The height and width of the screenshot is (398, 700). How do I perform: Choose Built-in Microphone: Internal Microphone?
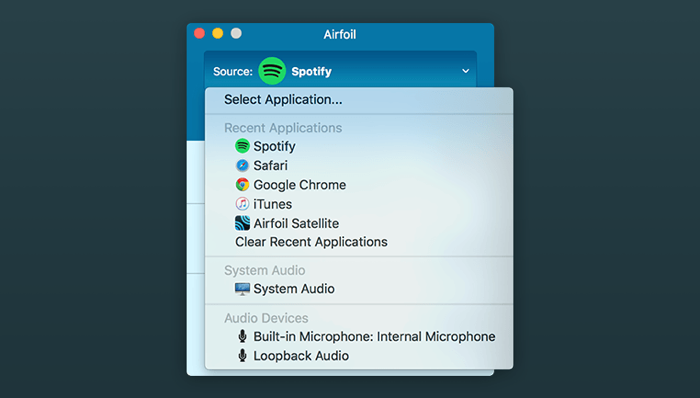(x=374, y=336)
